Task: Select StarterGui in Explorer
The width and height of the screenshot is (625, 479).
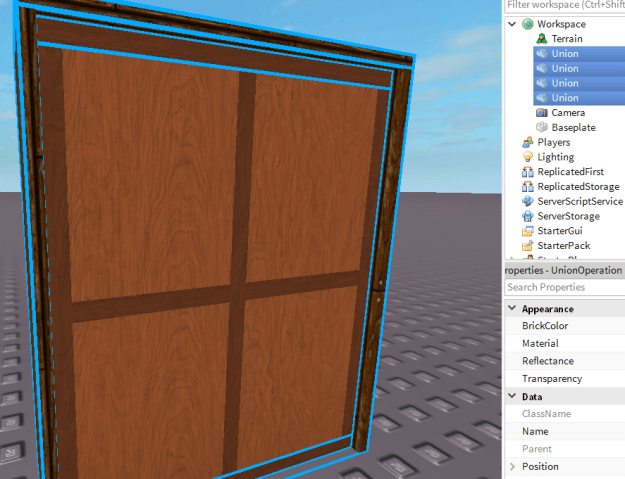Action: [x=560, y=231]
